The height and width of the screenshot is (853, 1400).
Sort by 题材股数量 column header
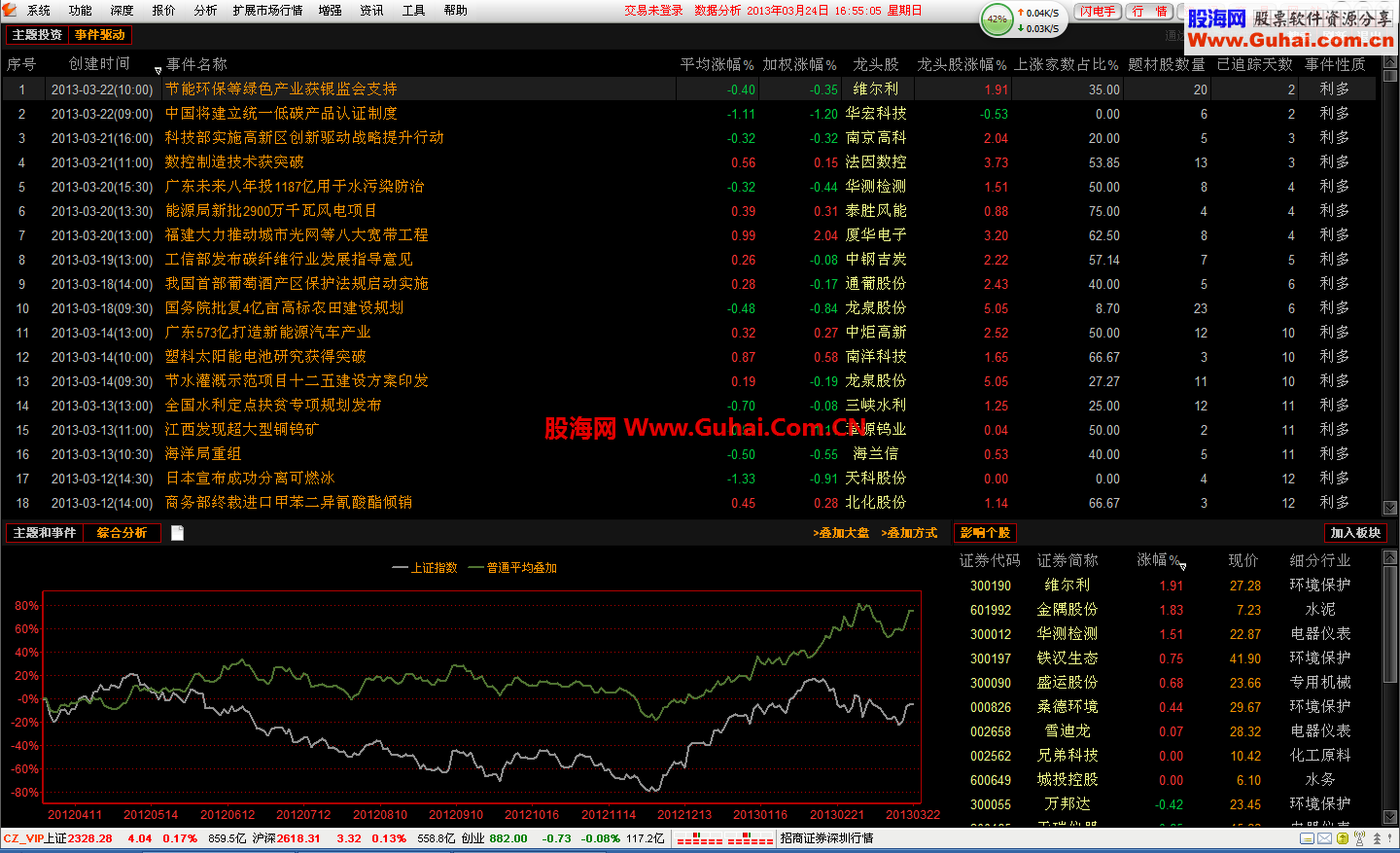pos(1167,64)
